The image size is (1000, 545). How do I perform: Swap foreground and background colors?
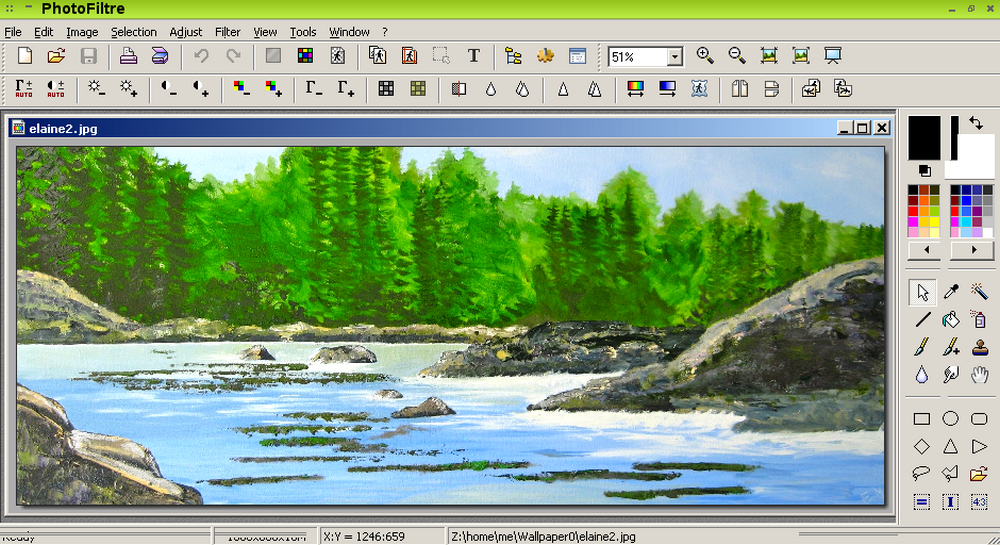coord(976,123)
